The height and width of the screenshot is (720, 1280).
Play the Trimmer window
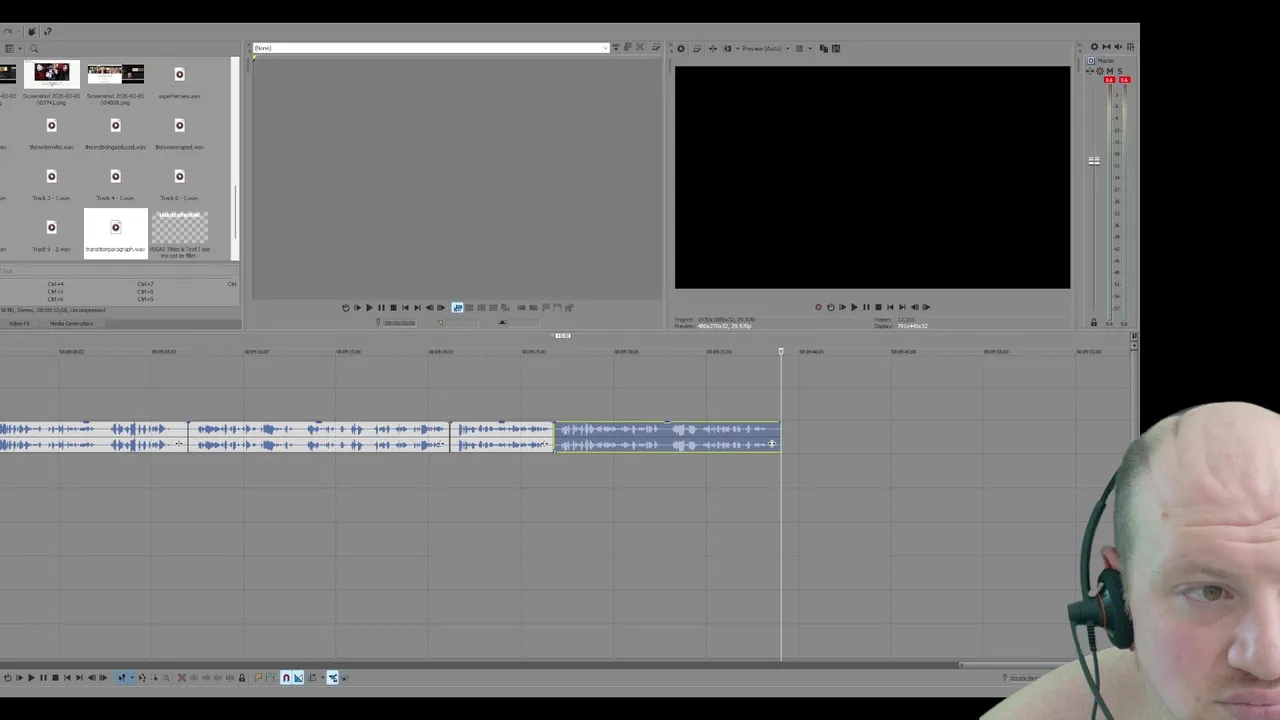click(x=369, y=307)
